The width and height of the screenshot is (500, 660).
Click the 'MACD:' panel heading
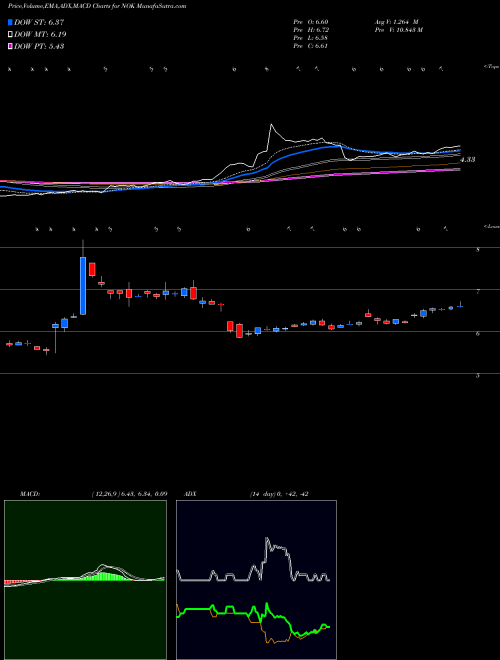[x=29, y=494]
